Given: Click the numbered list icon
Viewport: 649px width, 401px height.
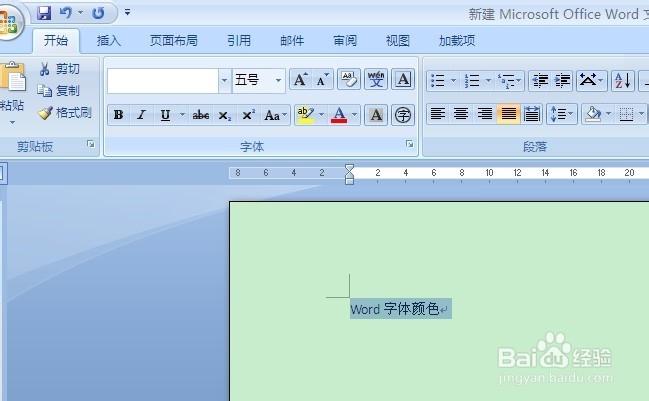Looking at the screenshot, I should [x=472, y=80].
